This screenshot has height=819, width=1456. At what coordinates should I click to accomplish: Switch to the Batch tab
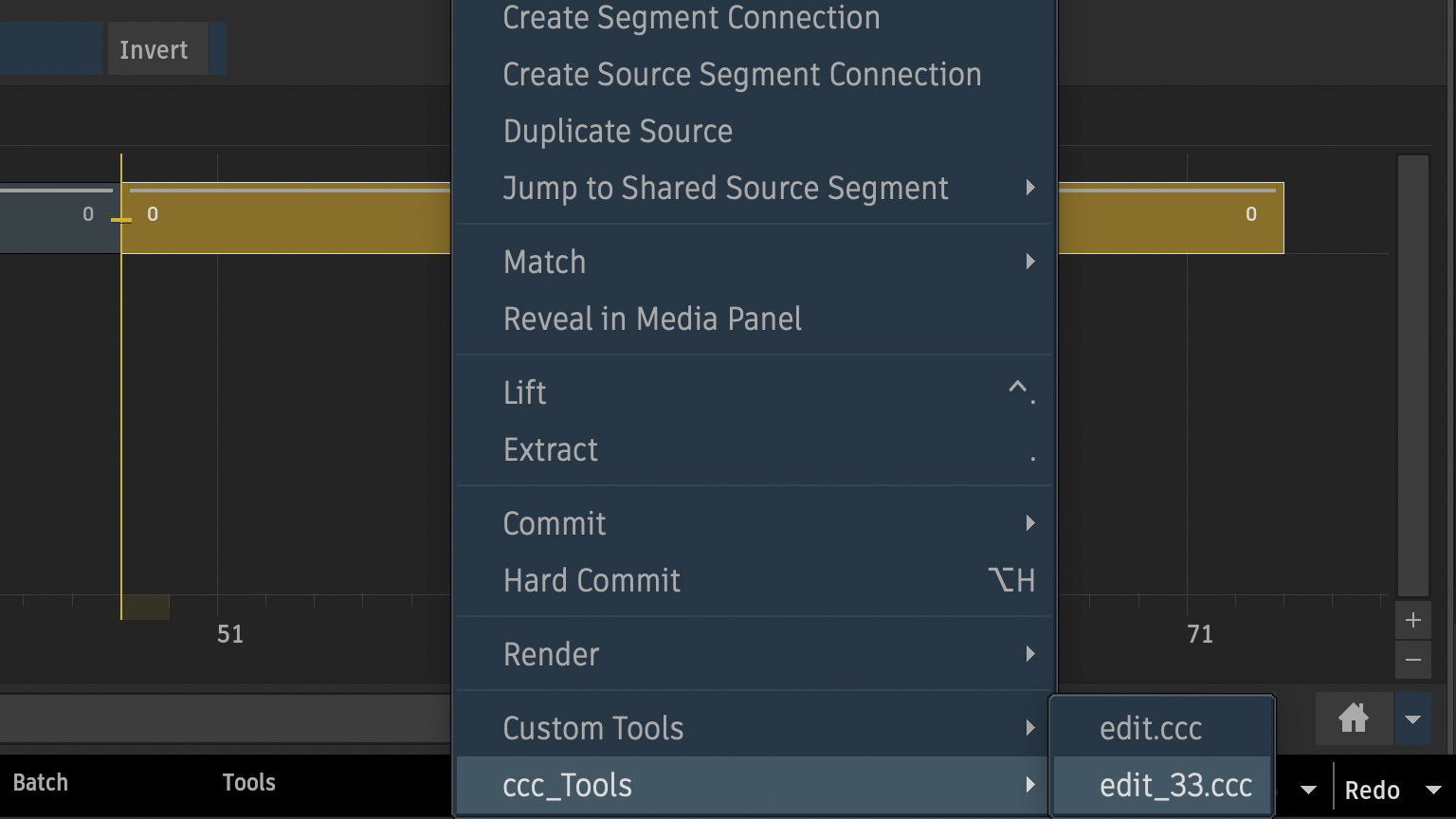(41, 783)
